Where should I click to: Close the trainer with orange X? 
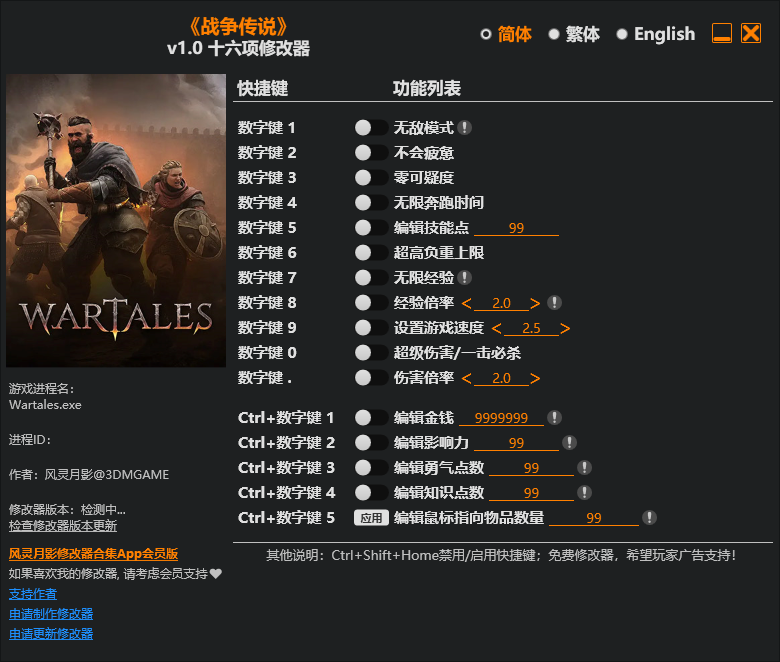[x=751, y=33]
